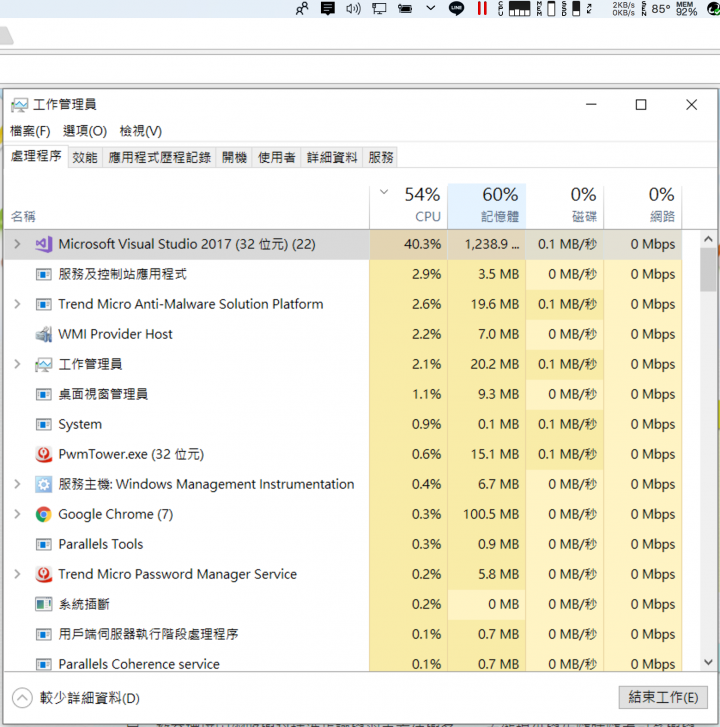
Task: Expand the 服務主機: Windows Management Instrumentation group
Action: coord(17,484)
